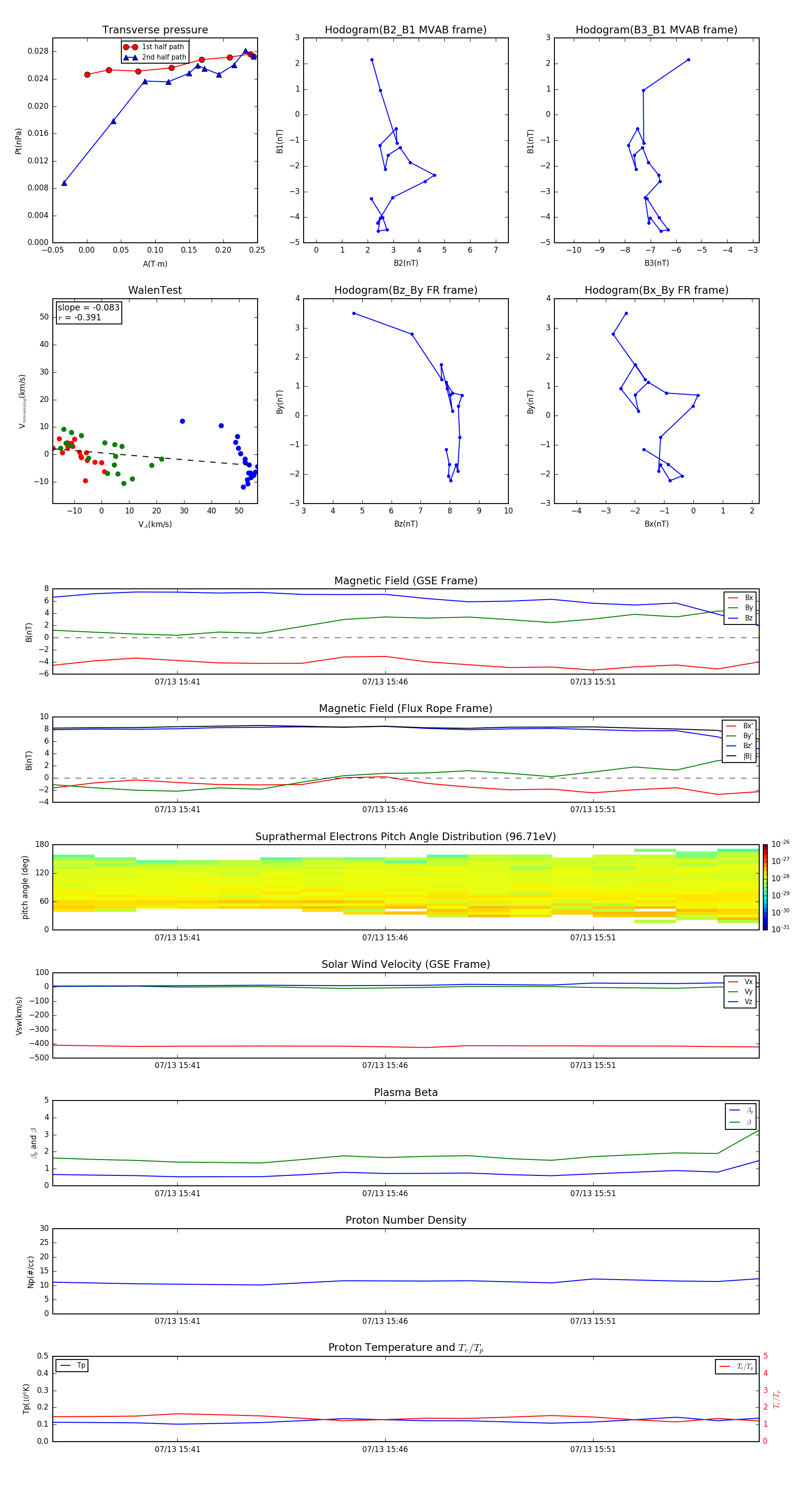Click the "1st half path" legend entry

point(155,47)
